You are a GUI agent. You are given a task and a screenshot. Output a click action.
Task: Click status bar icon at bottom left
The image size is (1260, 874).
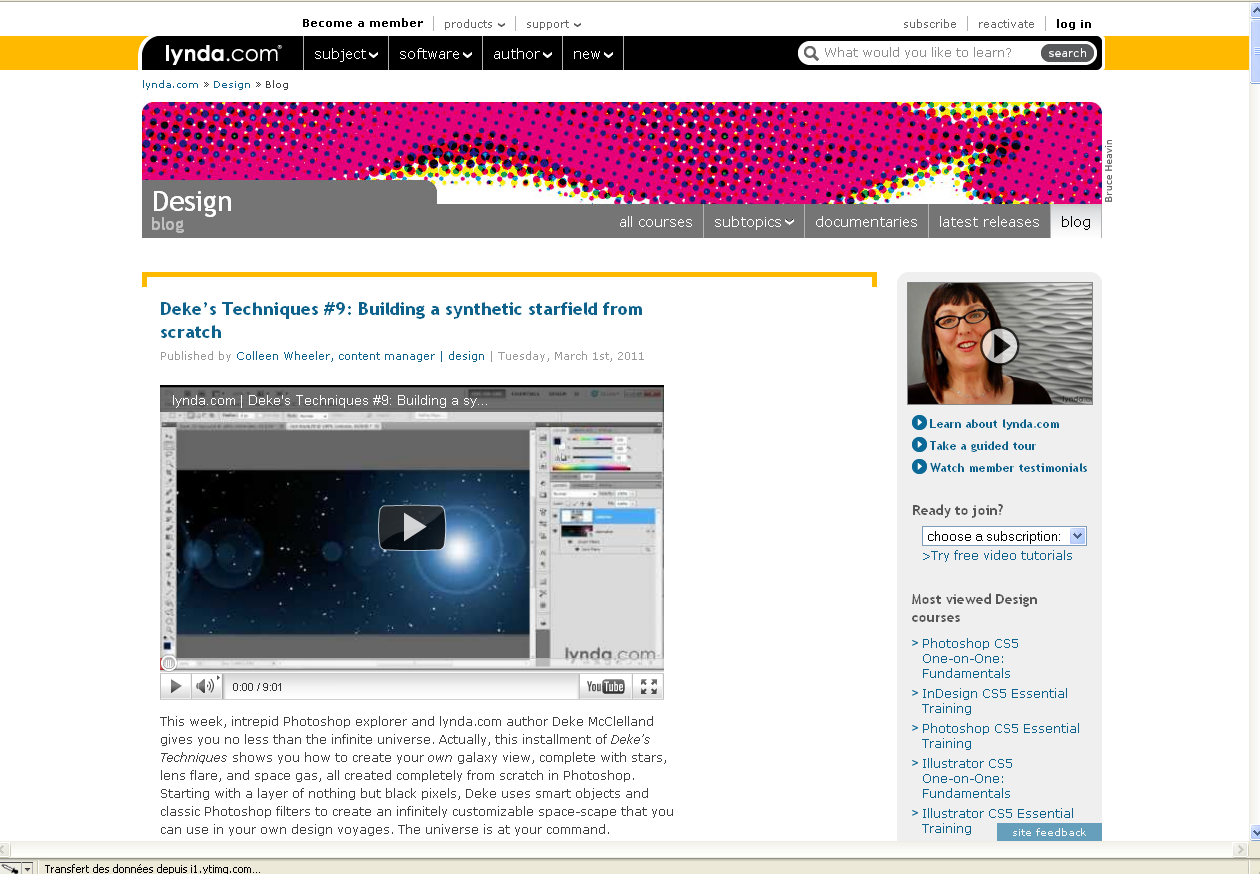point(10,868)
